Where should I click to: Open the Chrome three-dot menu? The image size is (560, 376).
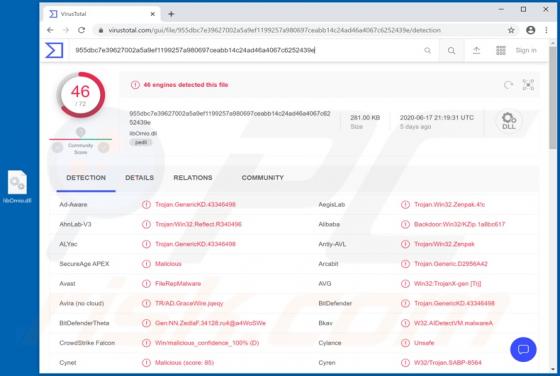click(x=546, y=30)
